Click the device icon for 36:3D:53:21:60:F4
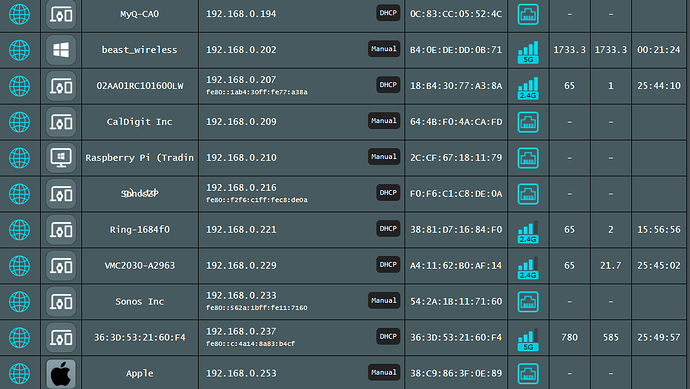Viewport: 690px width, 389px height. (61, 338)
